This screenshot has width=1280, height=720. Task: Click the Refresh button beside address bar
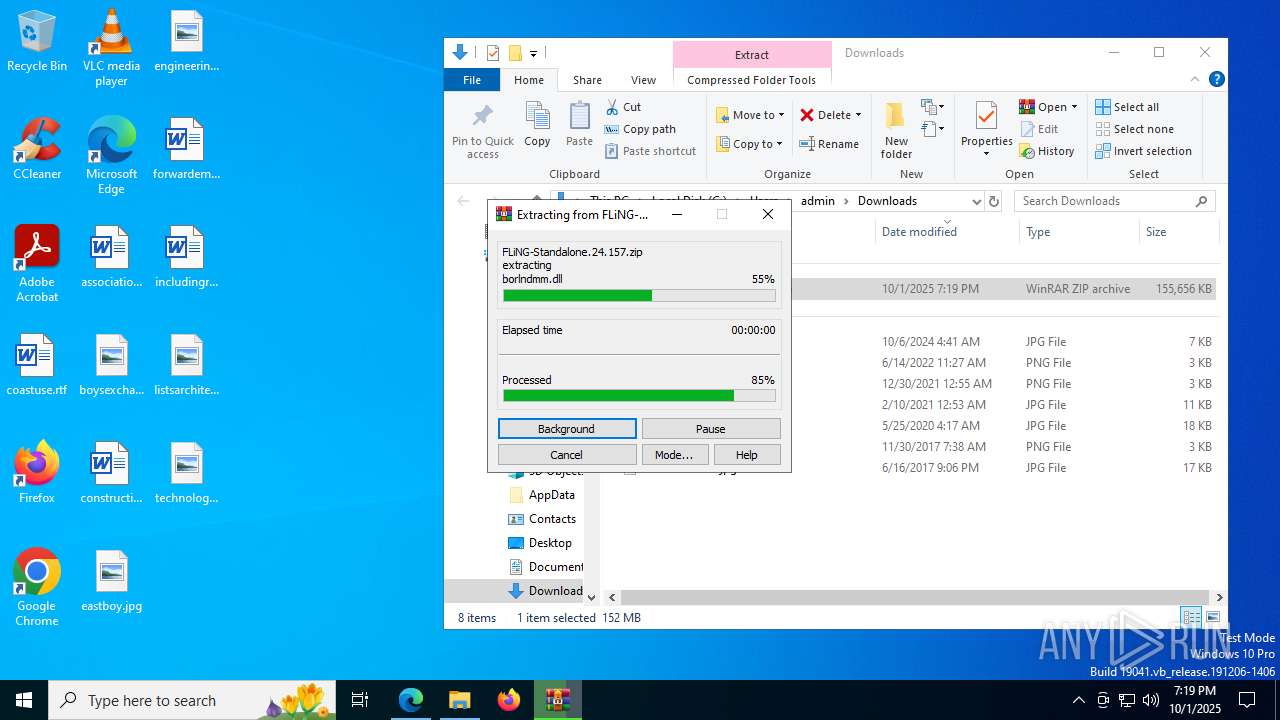(993, 201)
